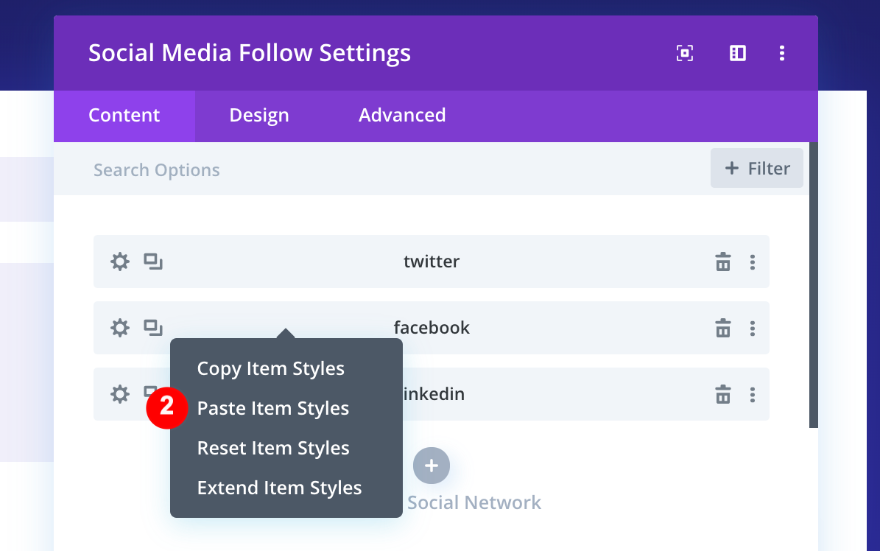Open more options for twitter item
880x551 pixels.
coord(753,262)
